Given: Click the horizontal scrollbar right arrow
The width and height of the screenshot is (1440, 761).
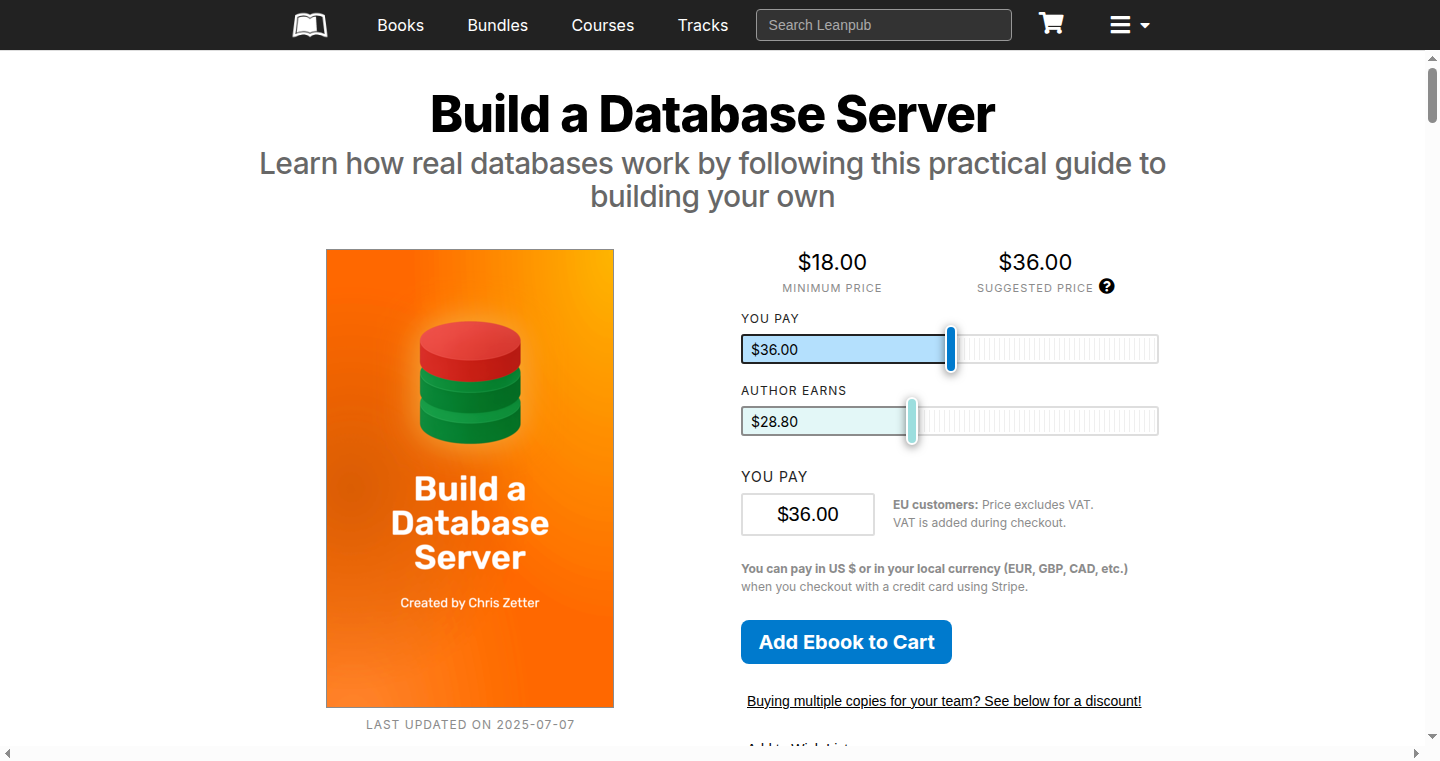Looking at the screenshot, I should (1416, 753).
